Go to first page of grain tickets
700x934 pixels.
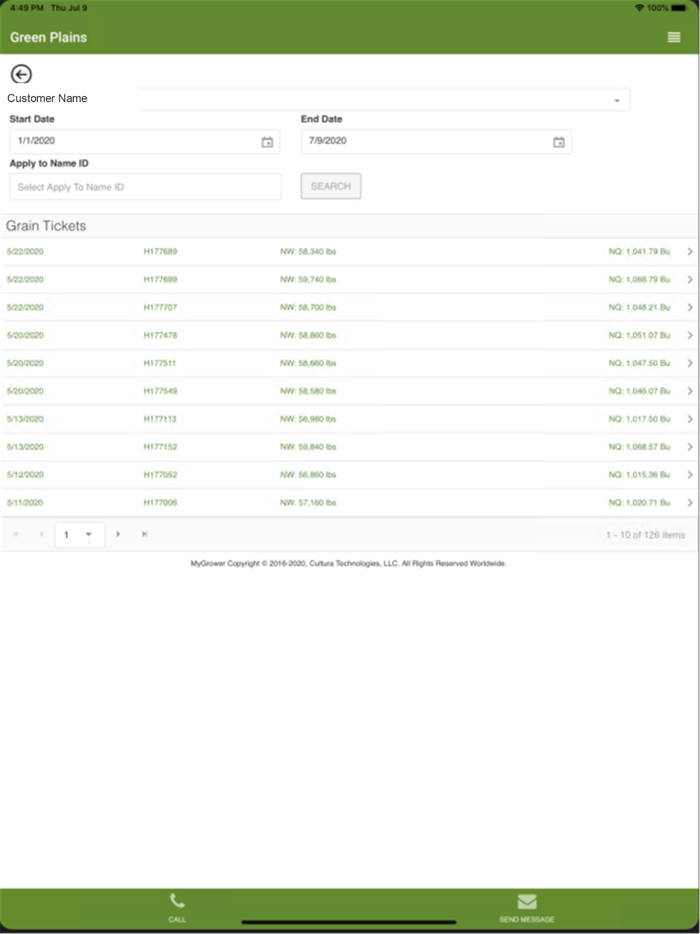(x=15, y=534)
